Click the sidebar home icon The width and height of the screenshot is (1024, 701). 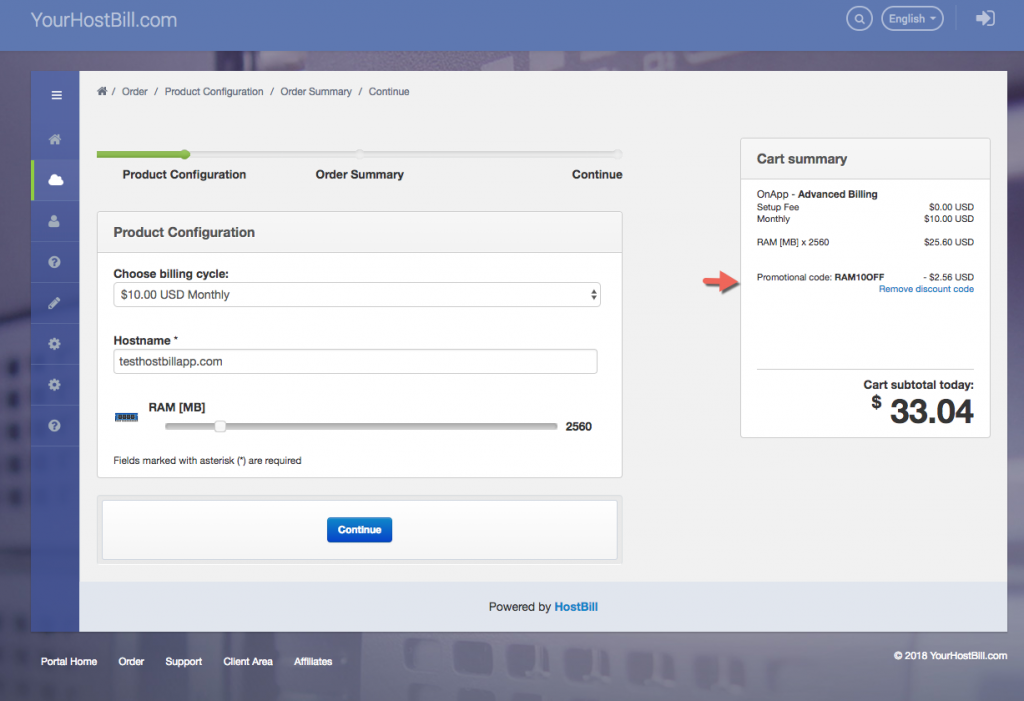click(55, 139)
